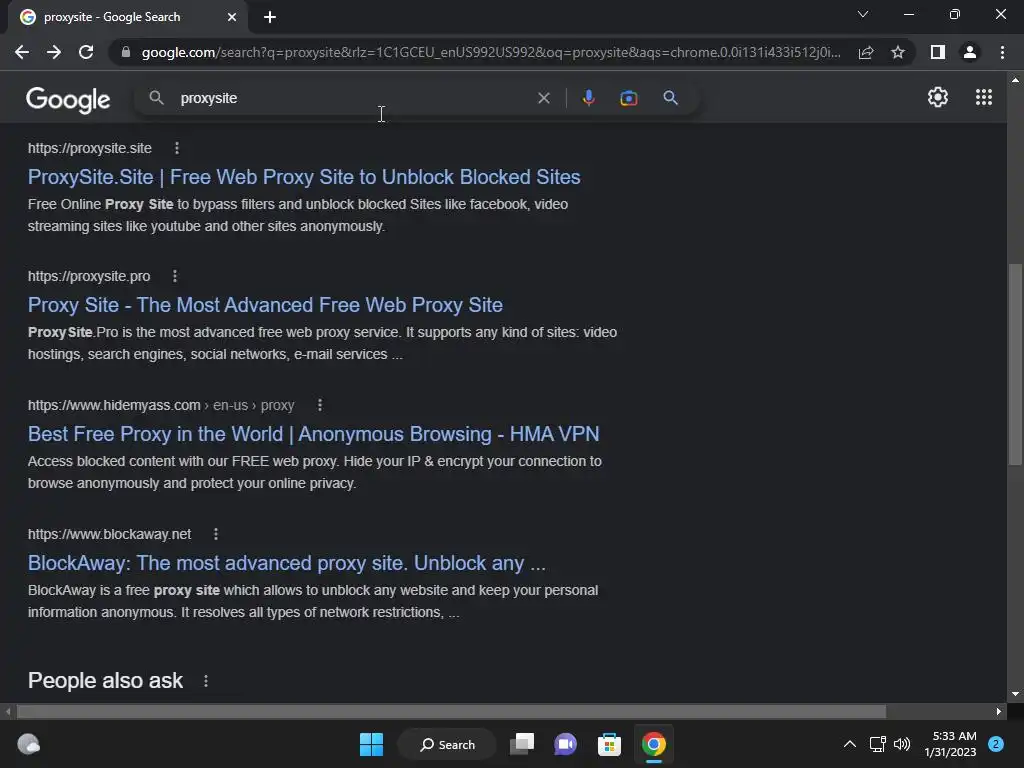The image size is (1024, 768).
Task: Open Task View from the taskbar
Action: point(522,744)
